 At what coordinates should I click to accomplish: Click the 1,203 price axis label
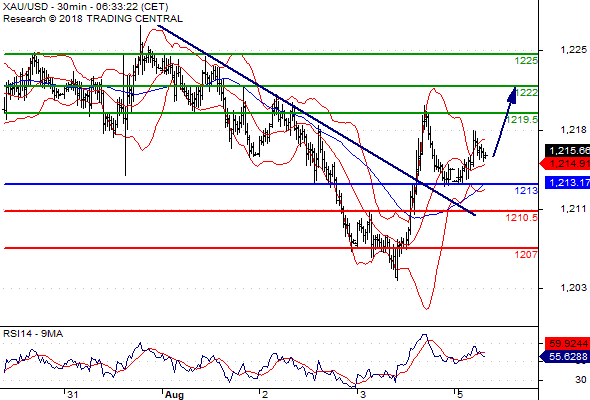coord(573,288)
